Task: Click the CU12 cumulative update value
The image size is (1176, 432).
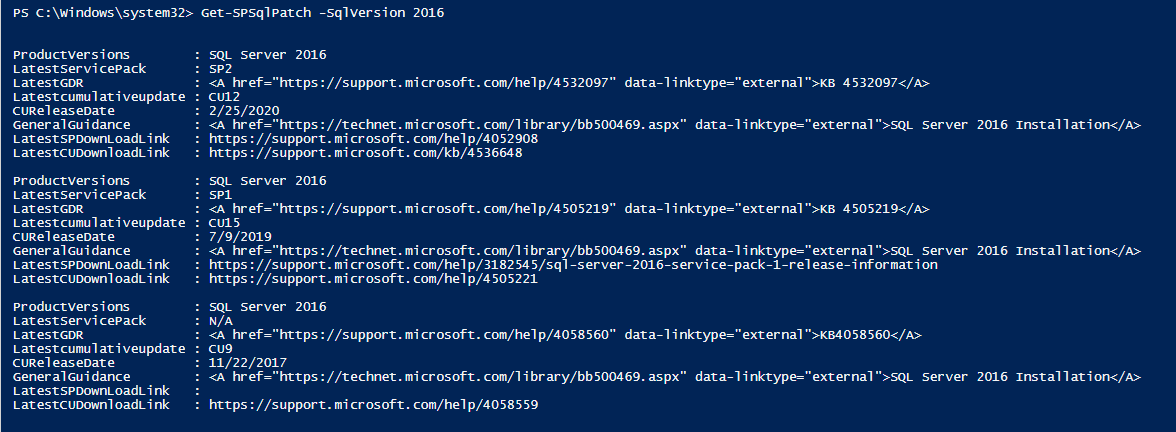Action: 224,97
